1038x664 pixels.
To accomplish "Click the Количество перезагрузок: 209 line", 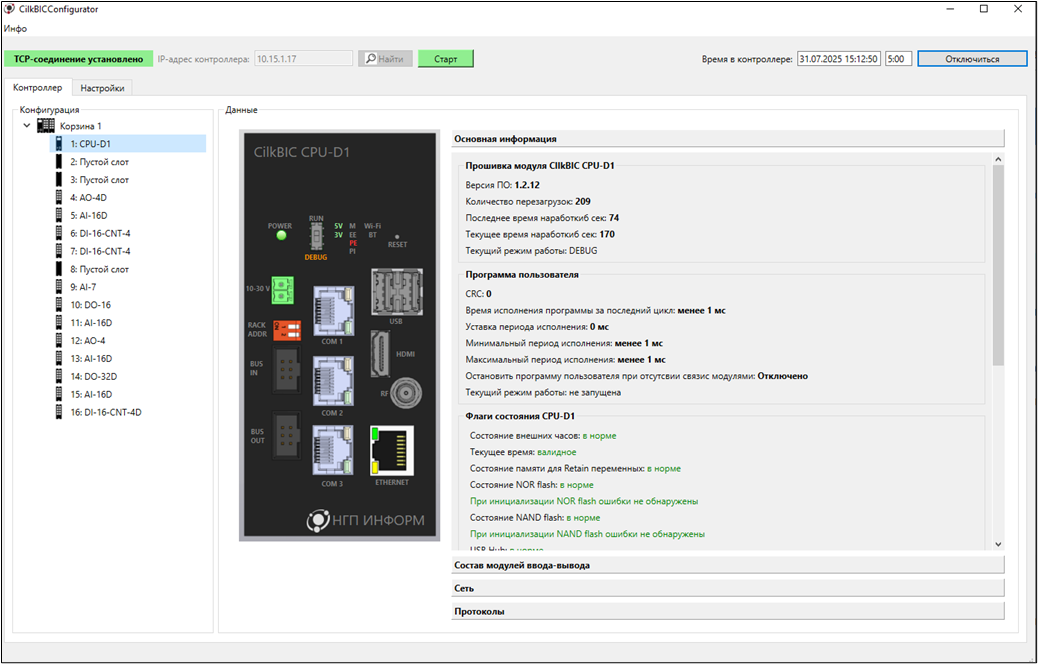I will tap(528, 201).
